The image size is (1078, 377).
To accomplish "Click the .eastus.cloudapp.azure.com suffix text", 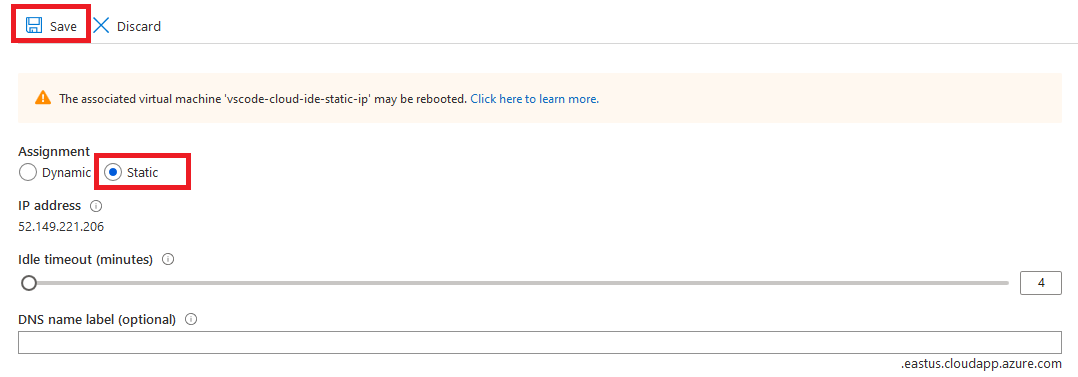I will coord(981,364).
